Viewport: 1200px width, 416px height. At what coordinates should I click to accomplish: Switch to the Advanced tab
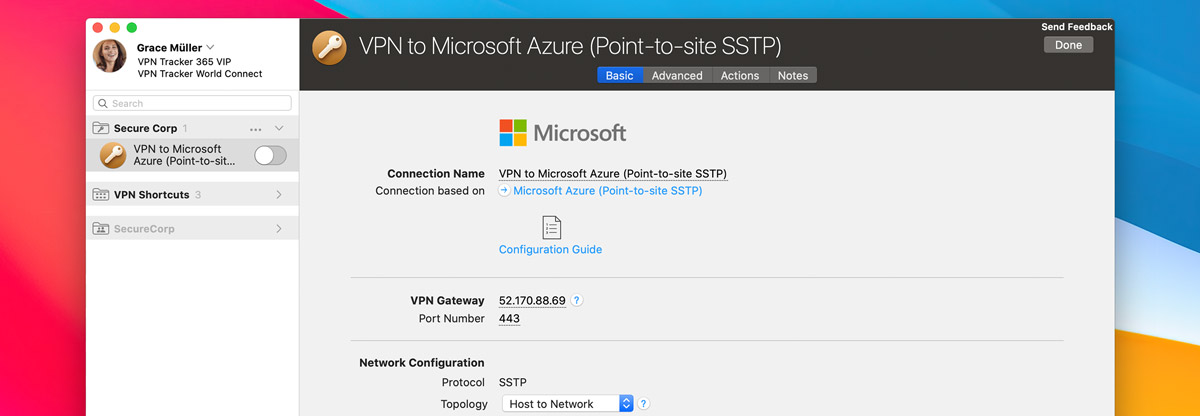[677, 75]
